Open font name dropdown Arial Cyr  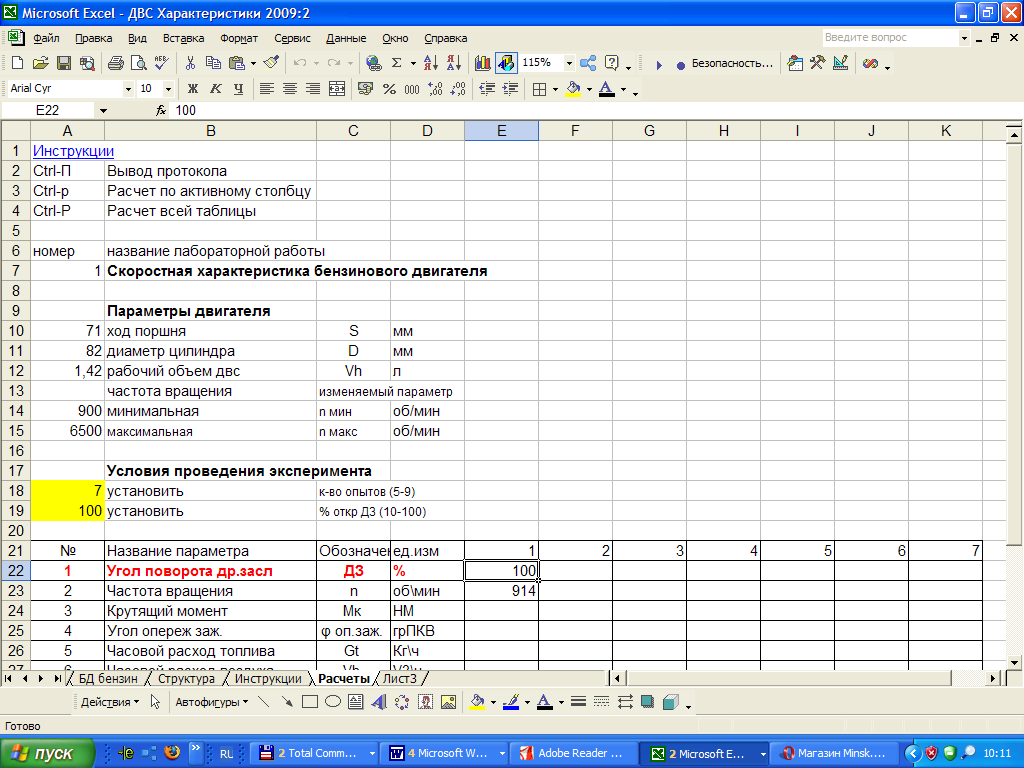[128, 89]
